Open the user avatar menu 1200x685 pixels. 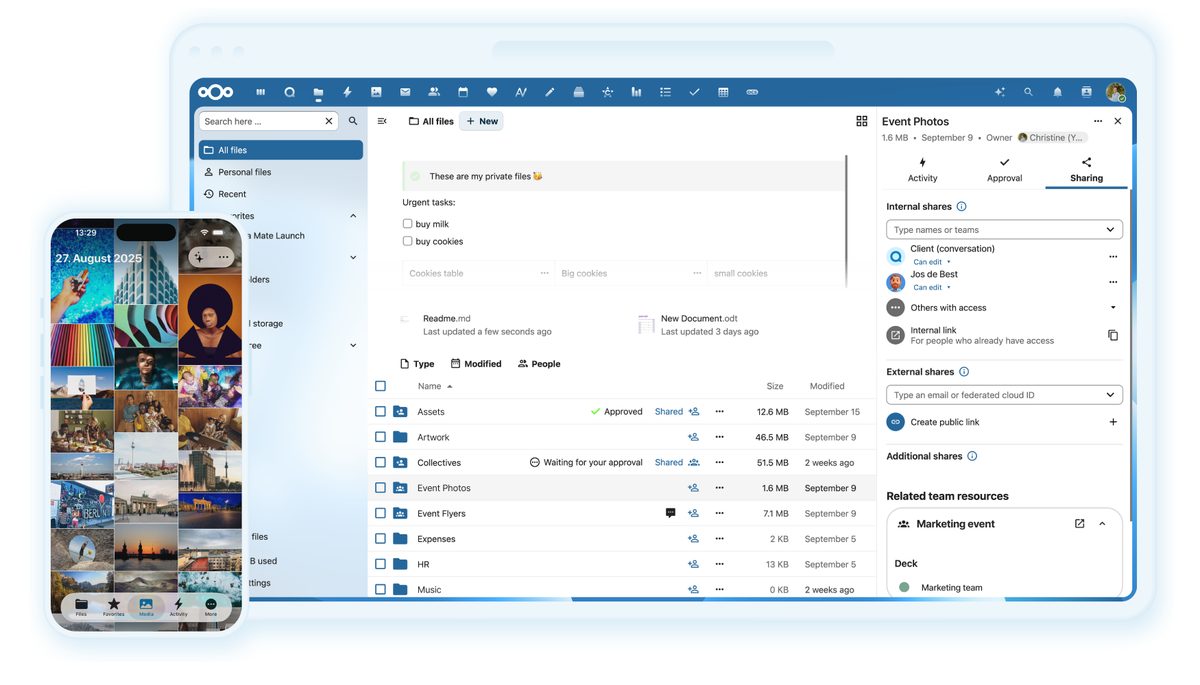point(1115,92)
